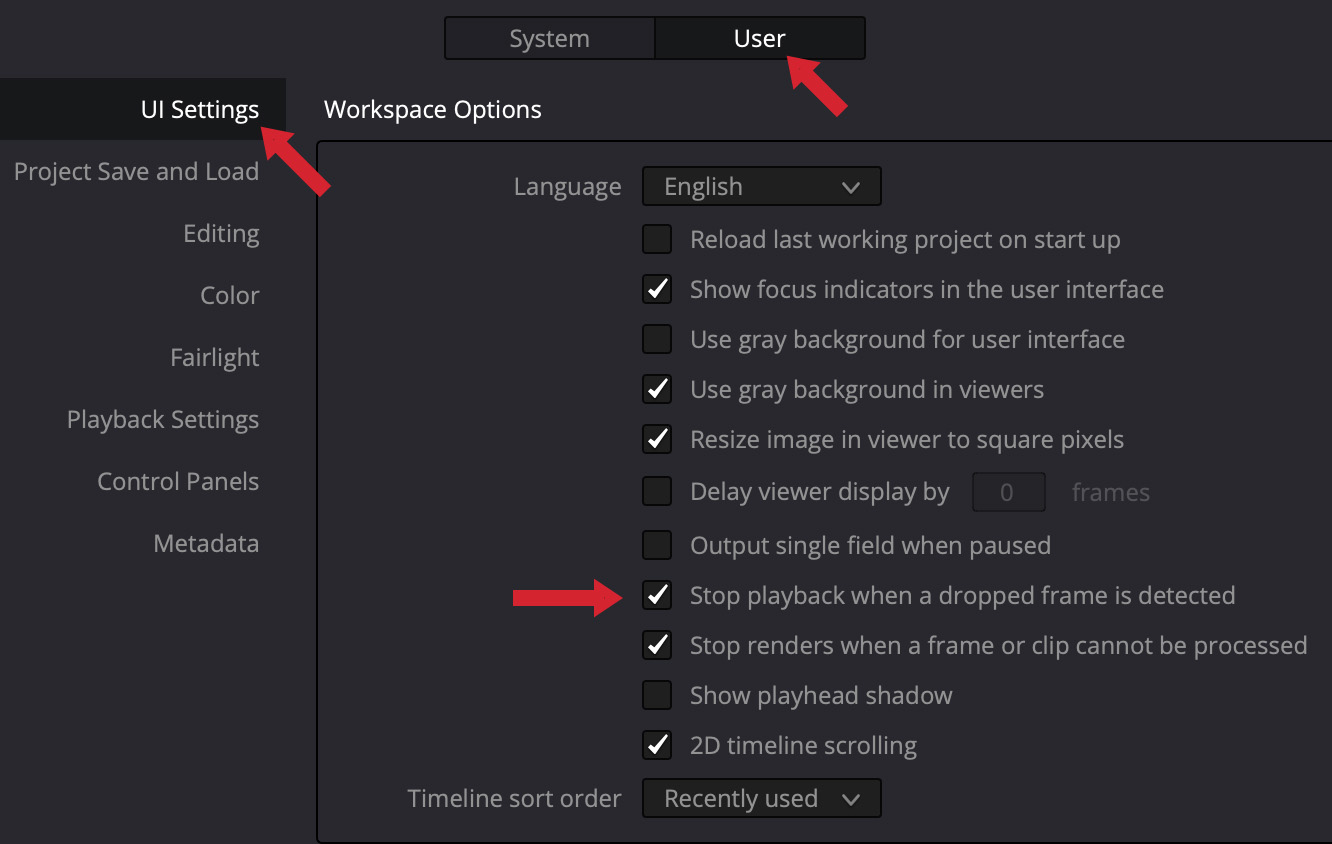The width and height of the screenshot is (1332, 844).
Task: Enable Reload last working project checkbox
Action: 657,240
